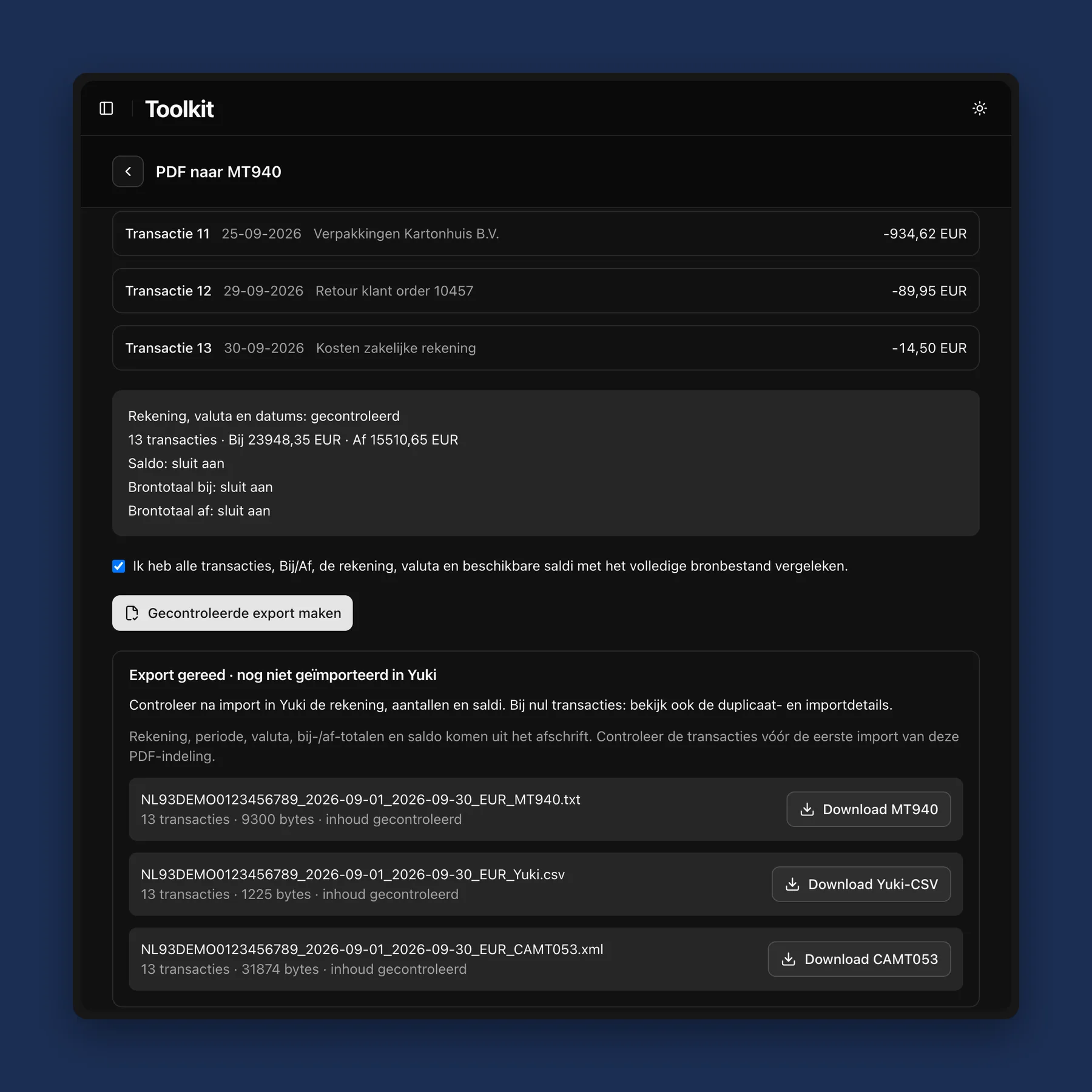Select the Transactie 13 row
The height and width of the screenshot is (1092, 1092).
tap(545, 348)
